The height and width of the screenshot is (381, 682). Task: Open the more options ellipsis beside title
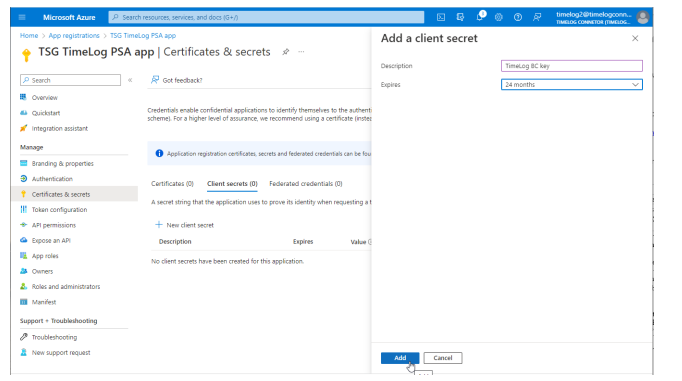[x=301, y=52]
